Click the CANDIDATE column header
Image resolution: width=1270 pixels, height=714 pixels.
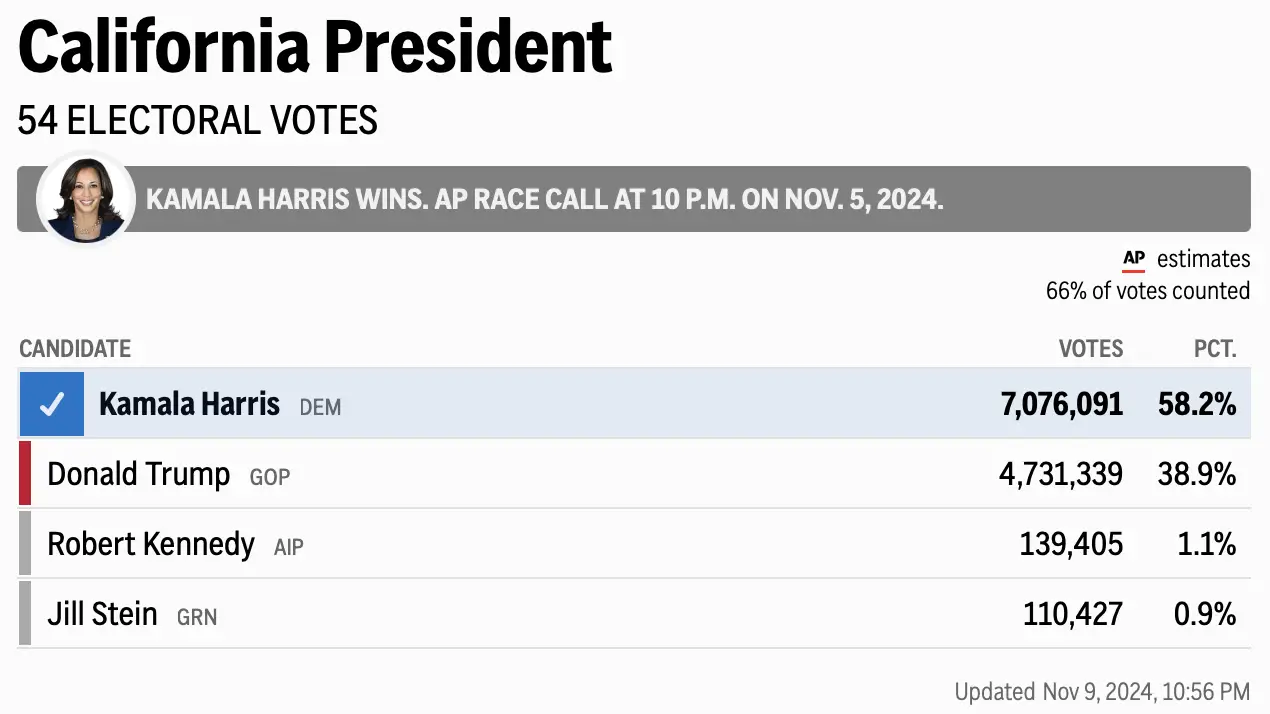tap(75, 349)
